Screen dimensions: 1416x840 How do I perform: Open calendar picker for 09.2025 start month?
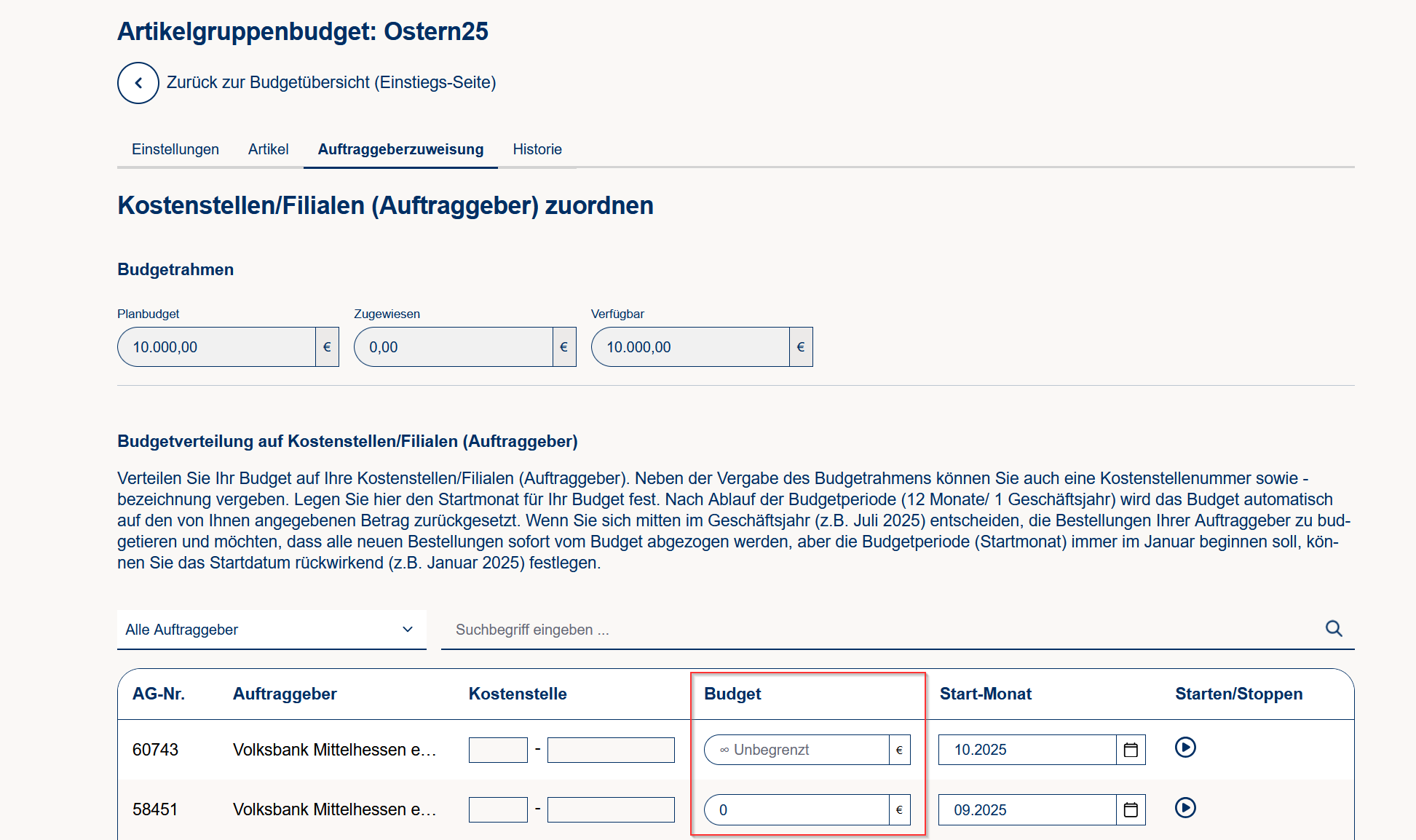[x=1131, y=809]
